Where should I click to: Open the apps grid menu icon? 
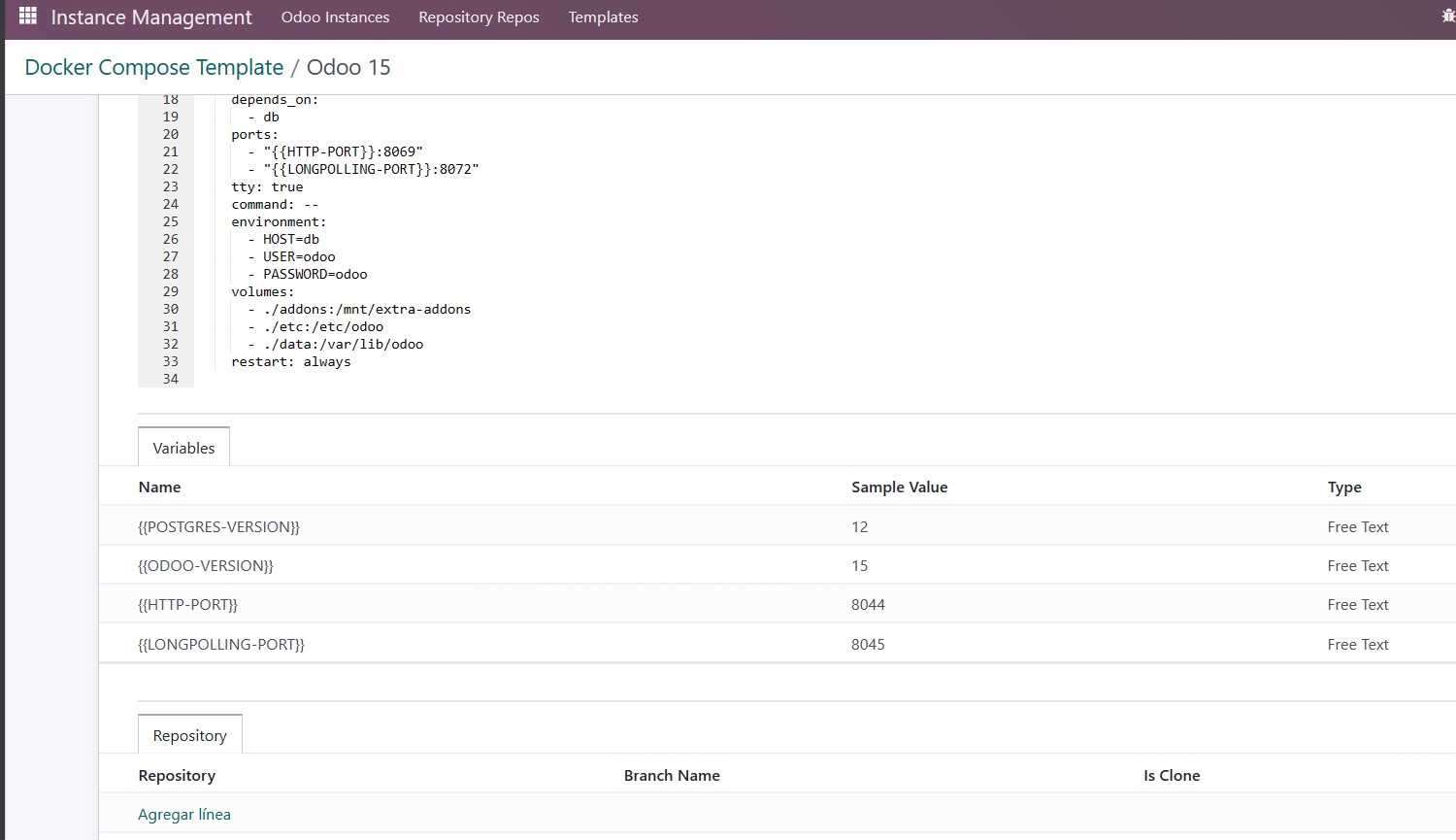(x=28, y=17)
